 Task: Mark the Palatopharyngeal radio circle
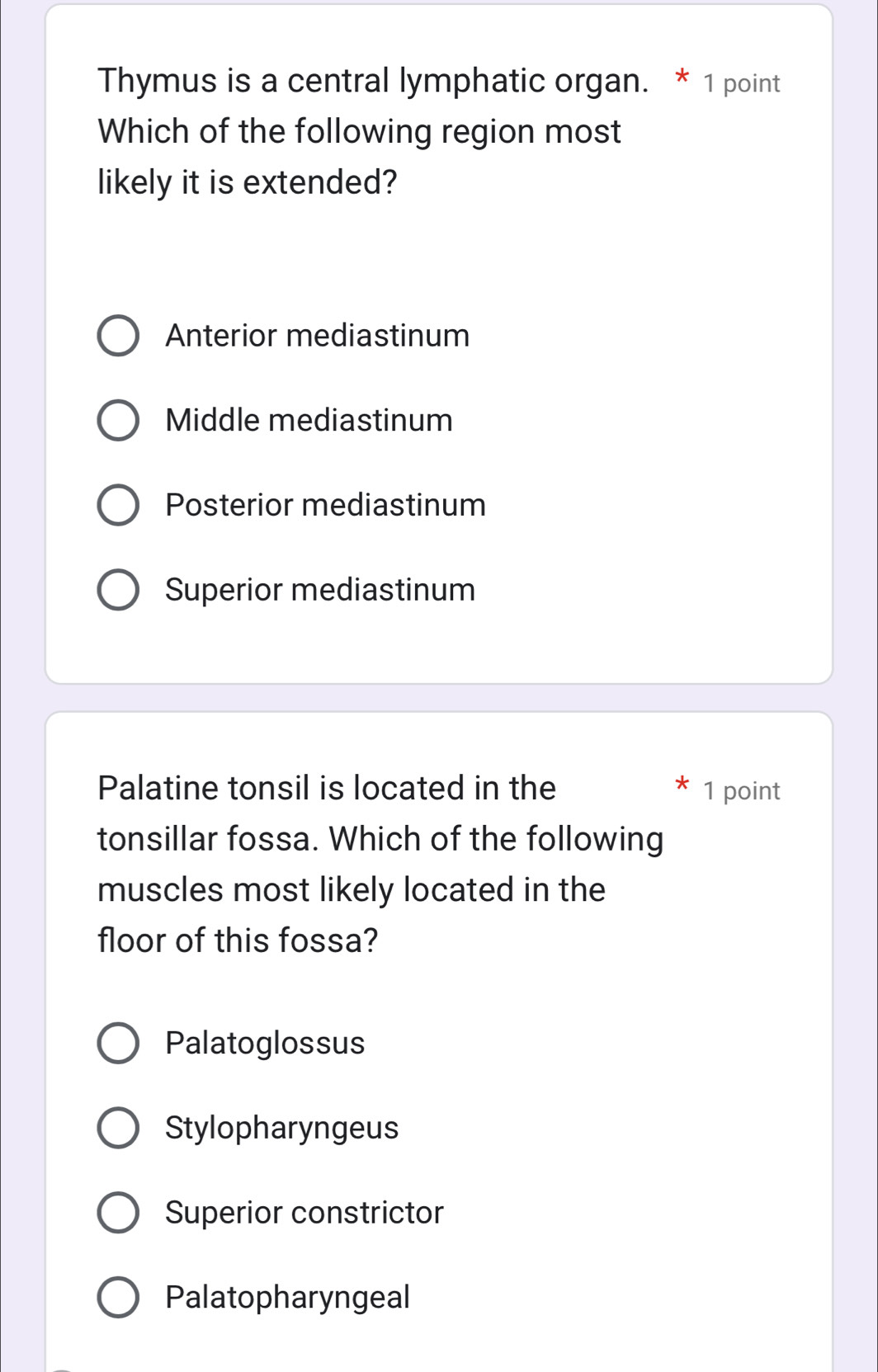pos(118,1298)
